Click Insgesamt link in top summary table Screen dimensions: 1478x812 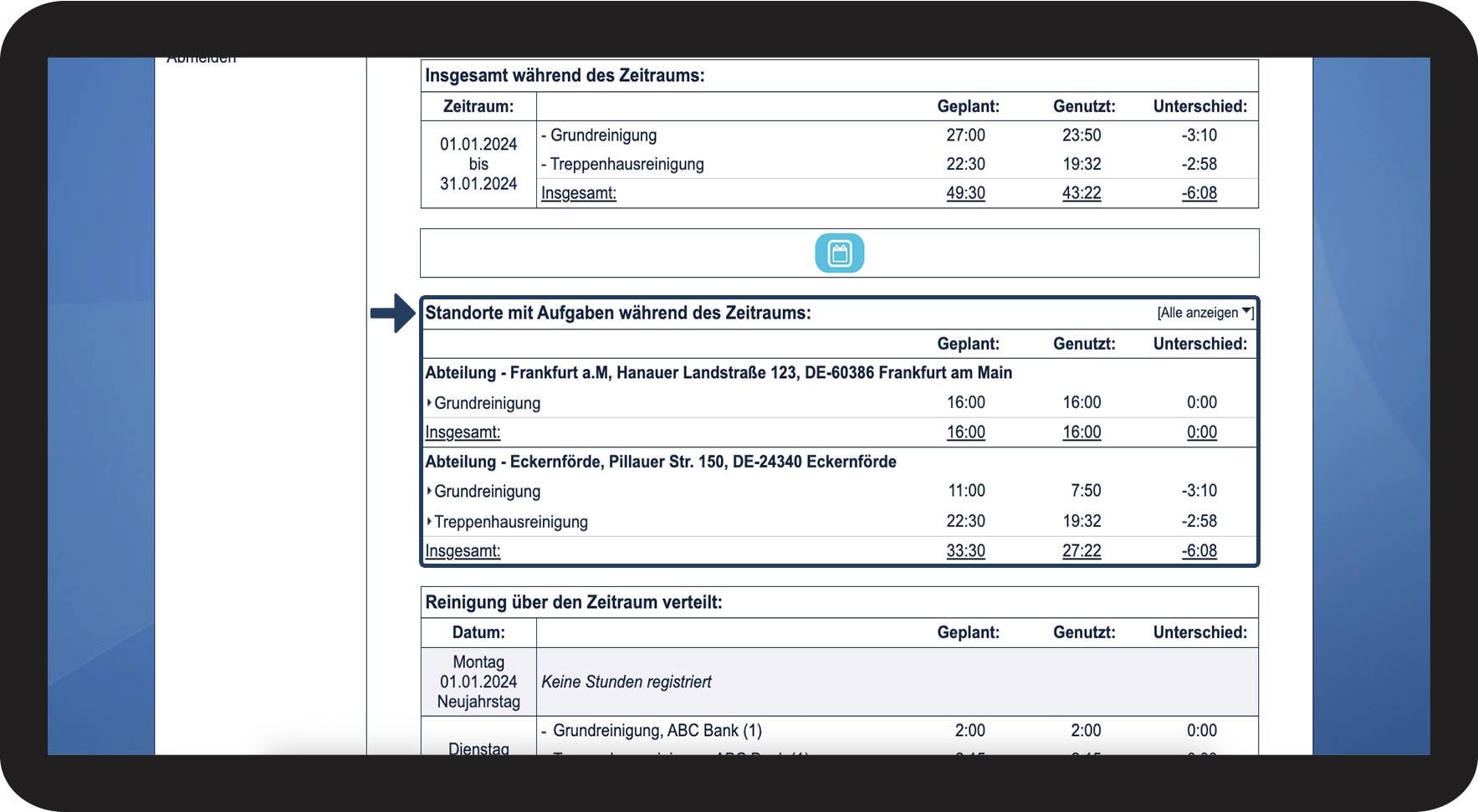[579, 193]
